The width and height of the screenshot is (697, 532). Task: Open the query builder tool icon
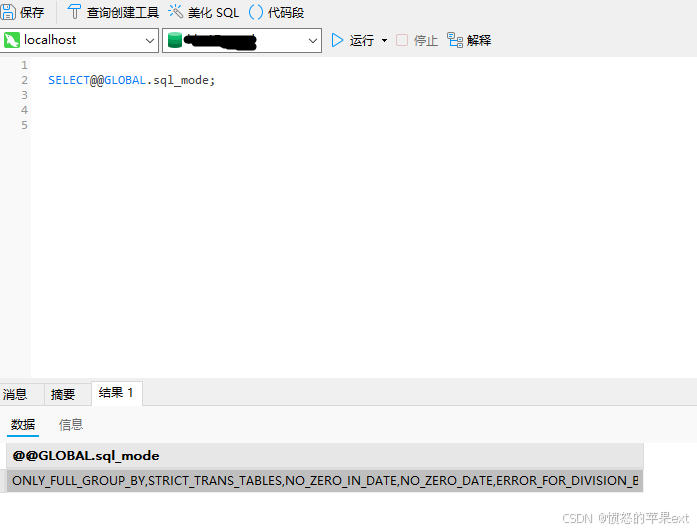74,12
